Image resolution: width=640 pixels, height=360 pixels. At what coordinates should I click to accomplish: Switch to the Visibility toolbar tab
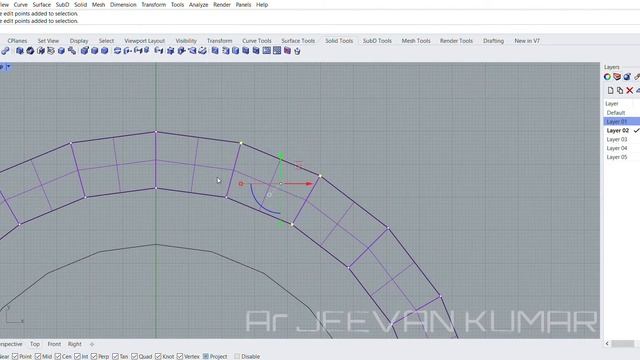point(186,41)
